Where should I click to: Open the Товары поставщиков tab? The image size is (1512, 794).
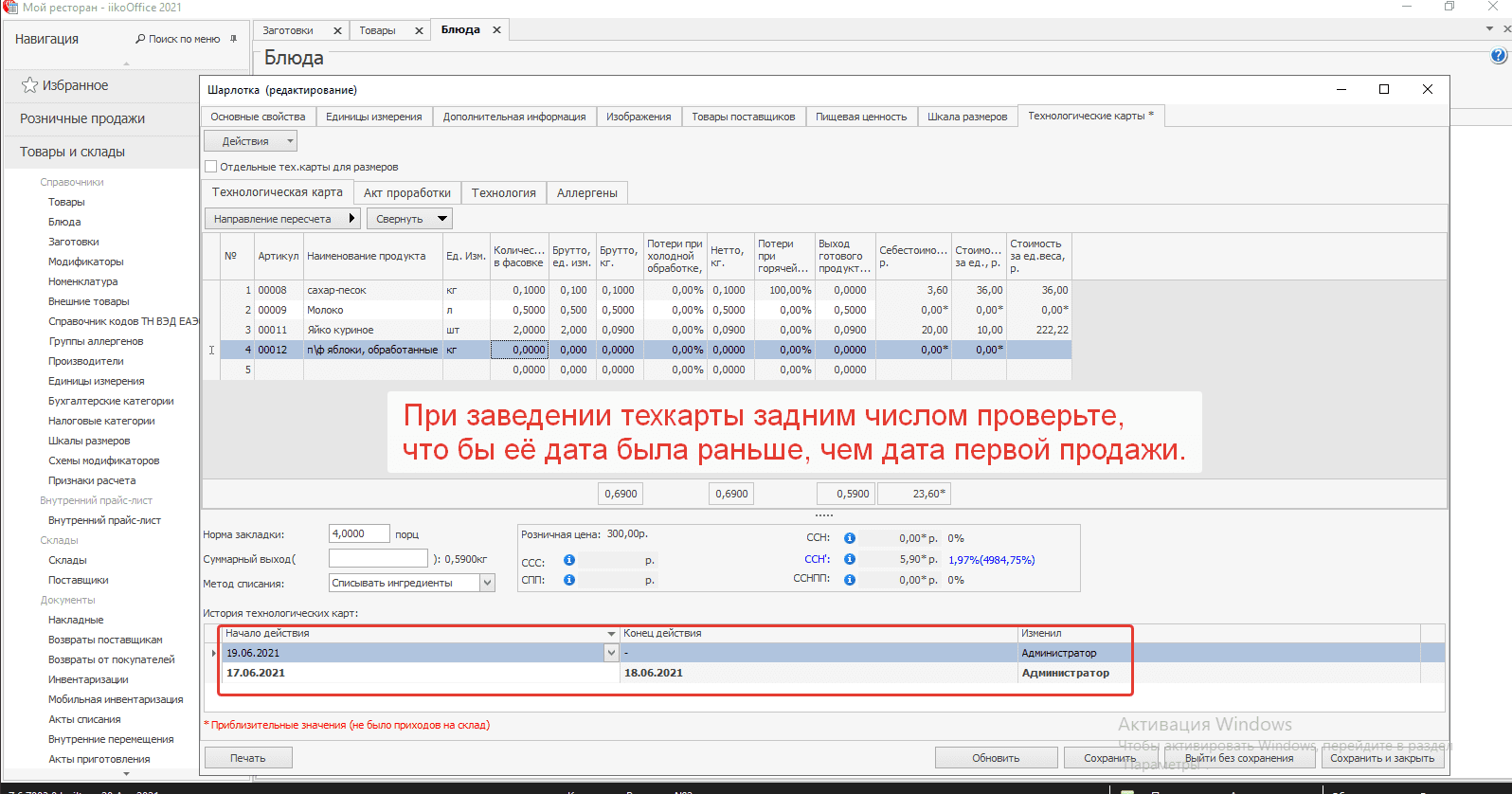click(744, 117)
